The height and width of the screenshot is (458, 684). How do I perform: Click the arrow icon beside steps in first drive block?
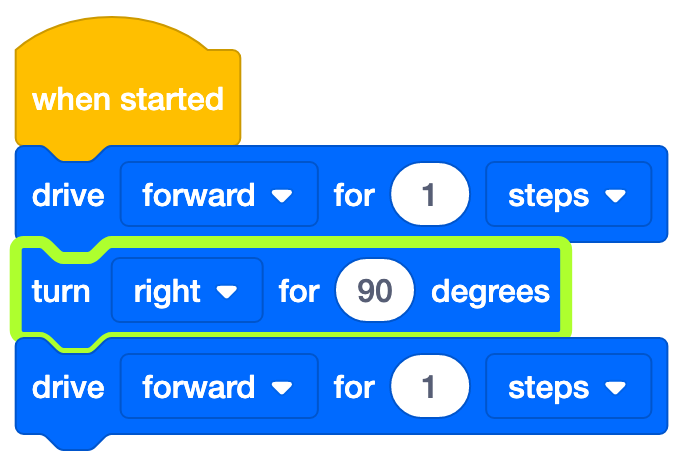616,196
